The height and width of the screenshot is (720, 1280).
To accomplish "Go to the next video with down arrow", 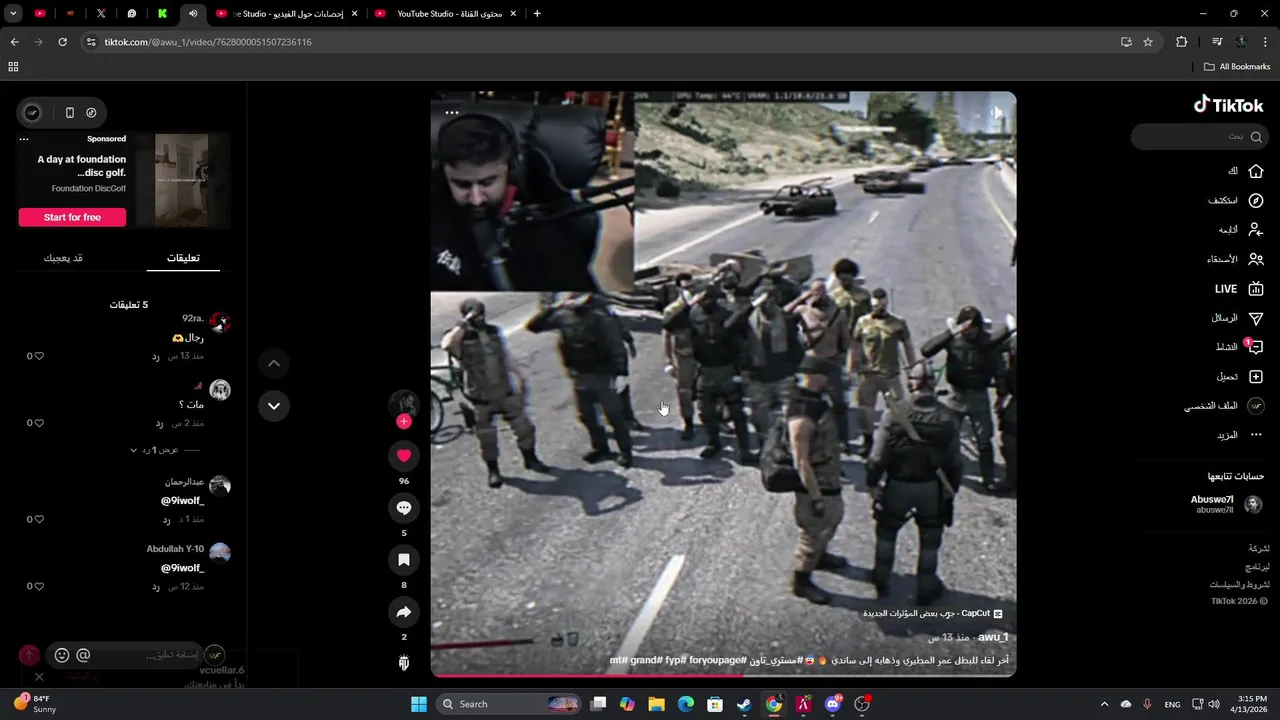I will (274, 406).
